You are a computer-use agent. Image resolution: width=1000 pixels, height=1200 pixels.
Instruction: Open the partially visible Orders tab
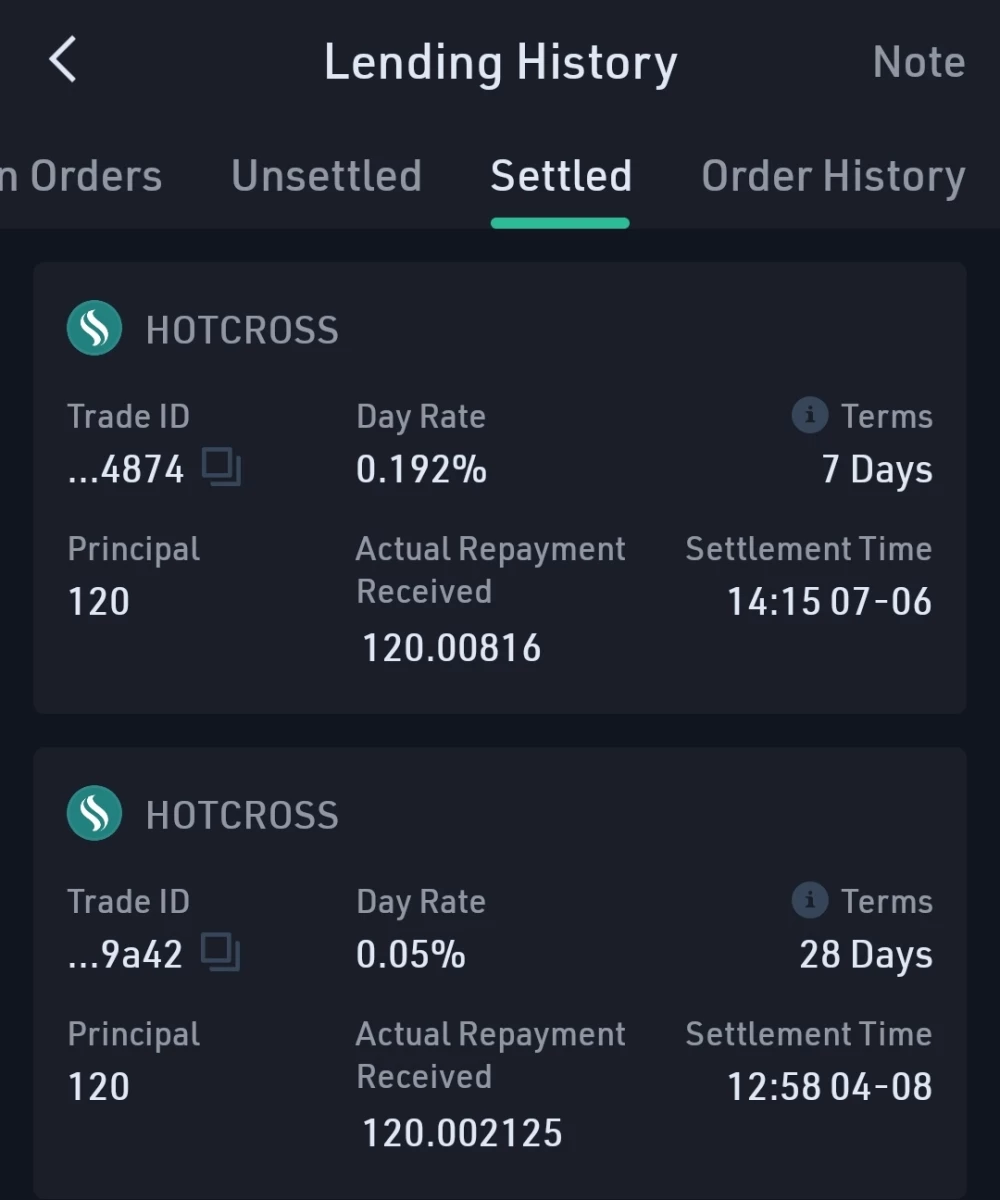coord(80,176)
